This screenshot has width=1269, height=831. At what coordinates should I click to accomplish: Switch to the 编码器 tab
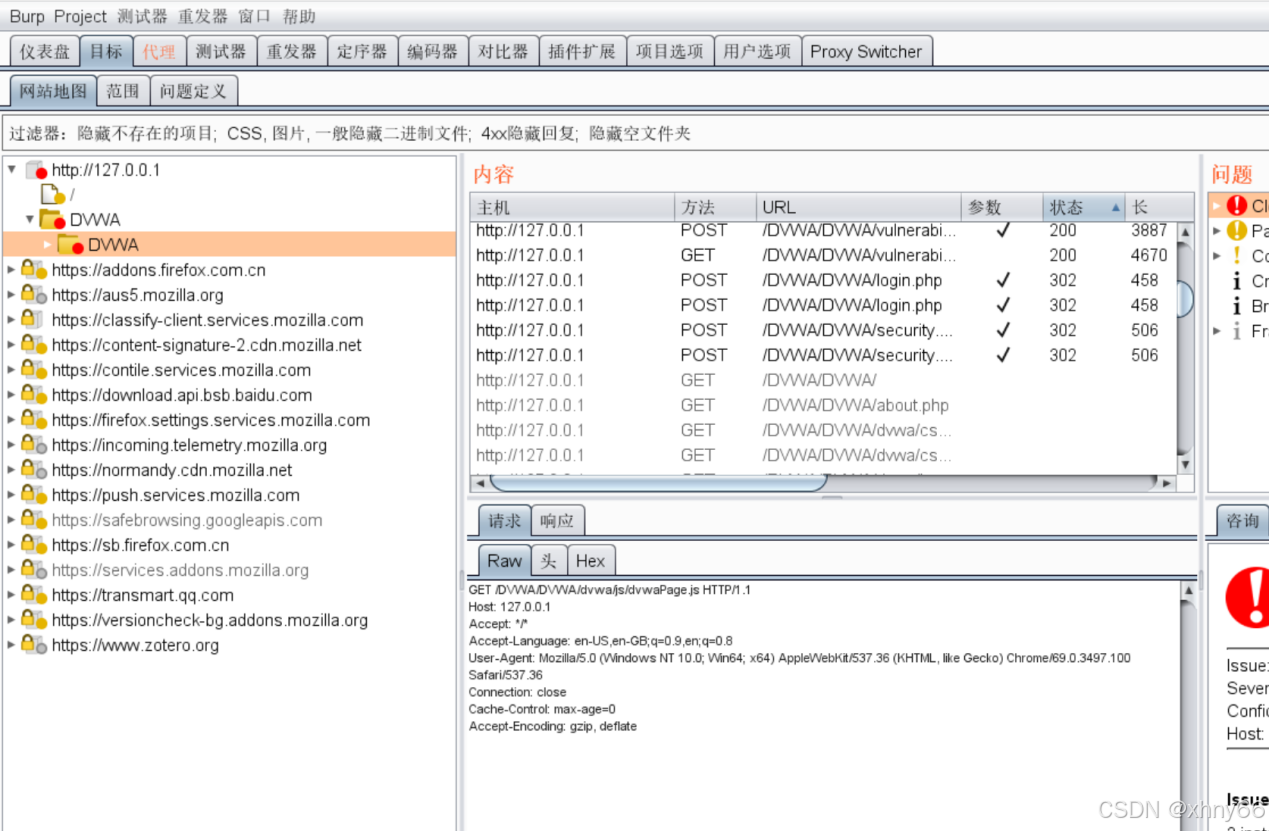[432, 51]
